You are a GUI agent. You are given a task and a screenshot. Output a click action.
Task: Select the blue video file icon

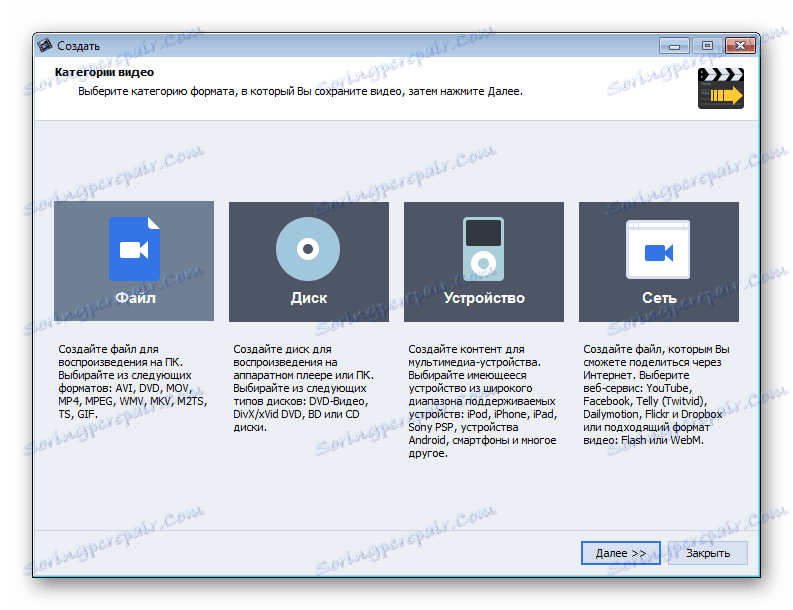tap(134, 248)
